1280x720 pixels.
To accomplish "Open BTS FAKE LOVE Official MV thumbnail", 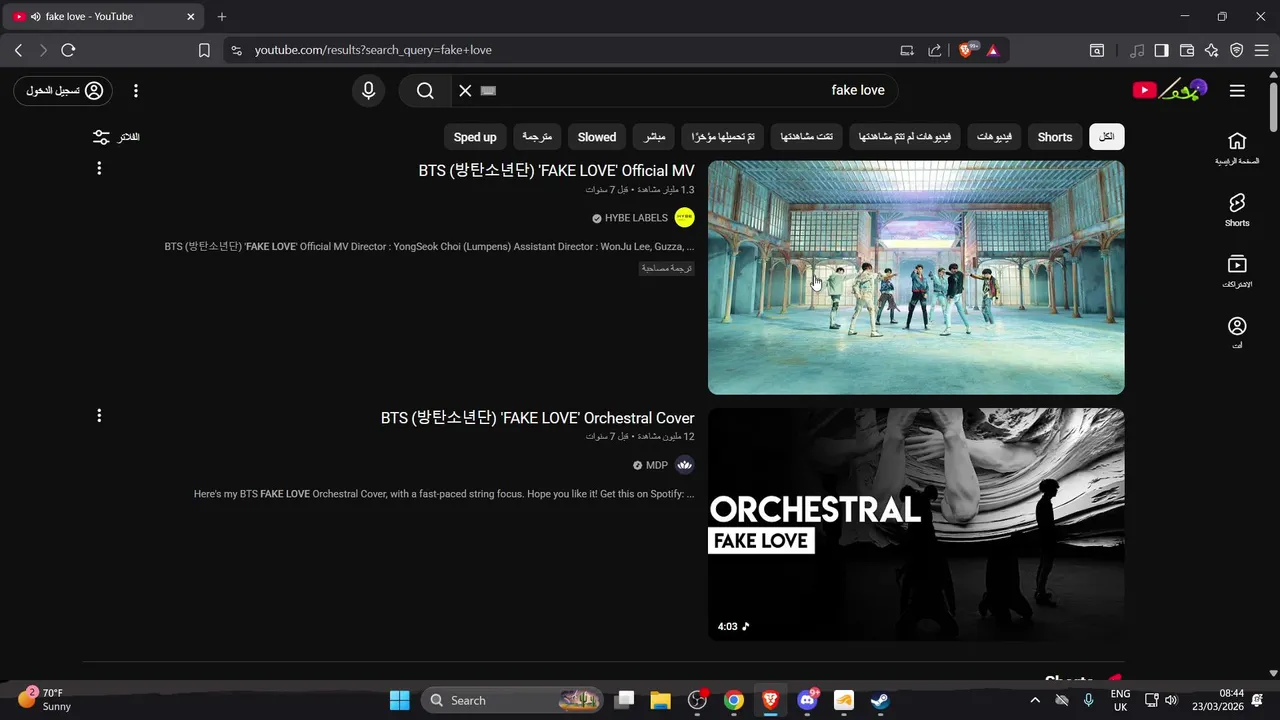I will tap(916, 277).
